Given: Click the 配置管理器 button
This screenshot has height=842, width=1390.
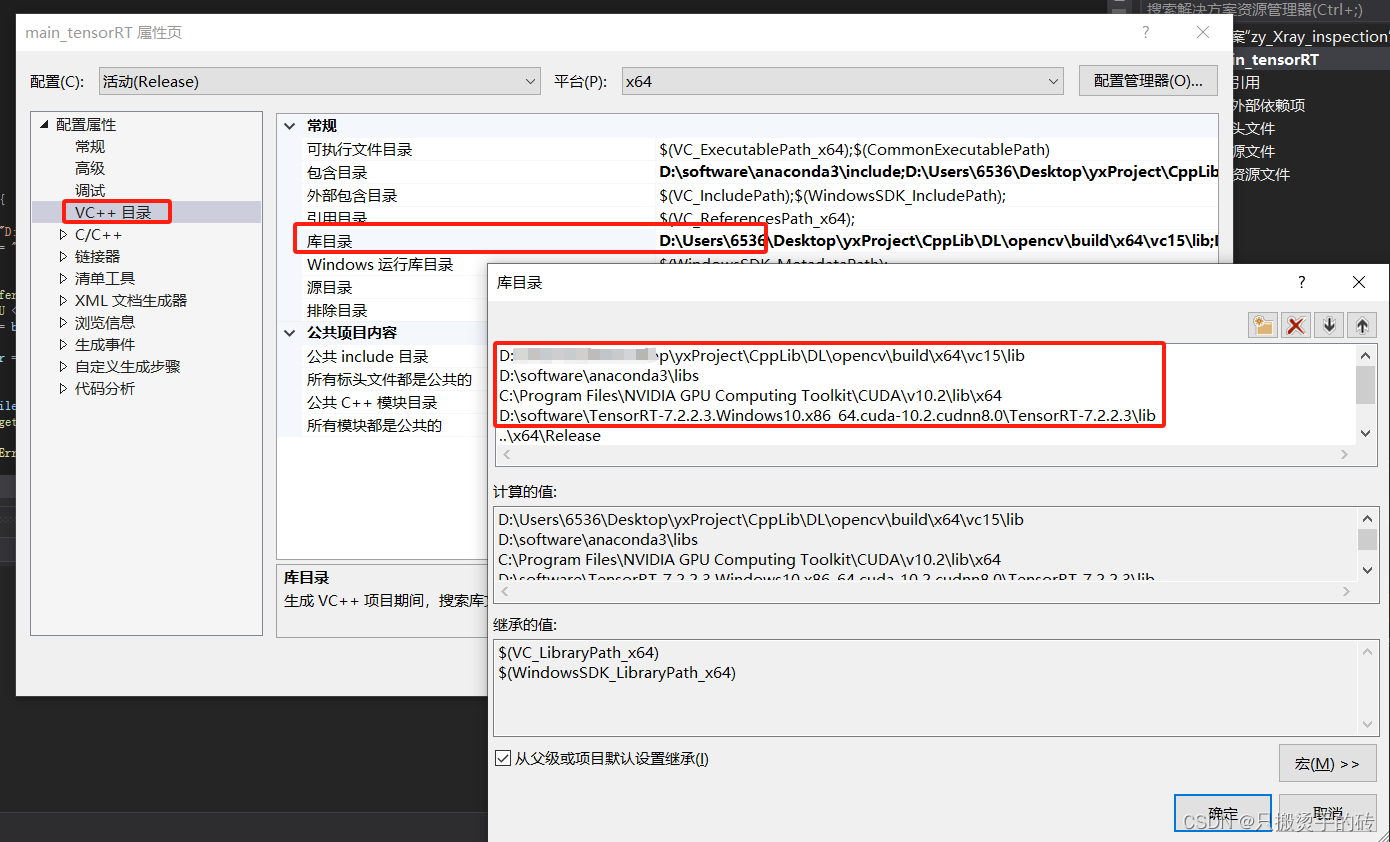Looking at the screenshot, I should (x=1148, y=81).
